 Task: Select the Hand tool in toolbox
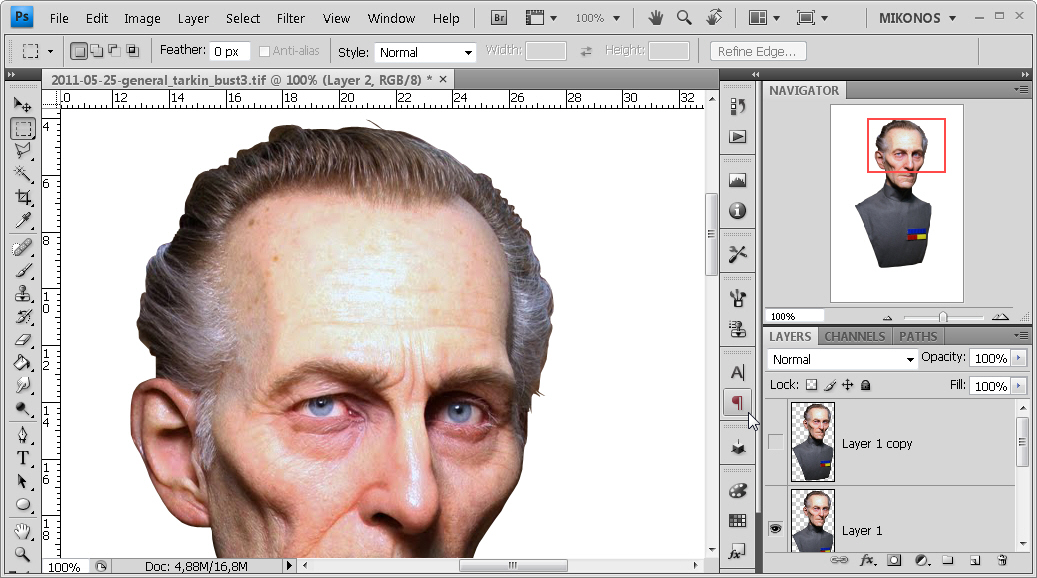23,531
